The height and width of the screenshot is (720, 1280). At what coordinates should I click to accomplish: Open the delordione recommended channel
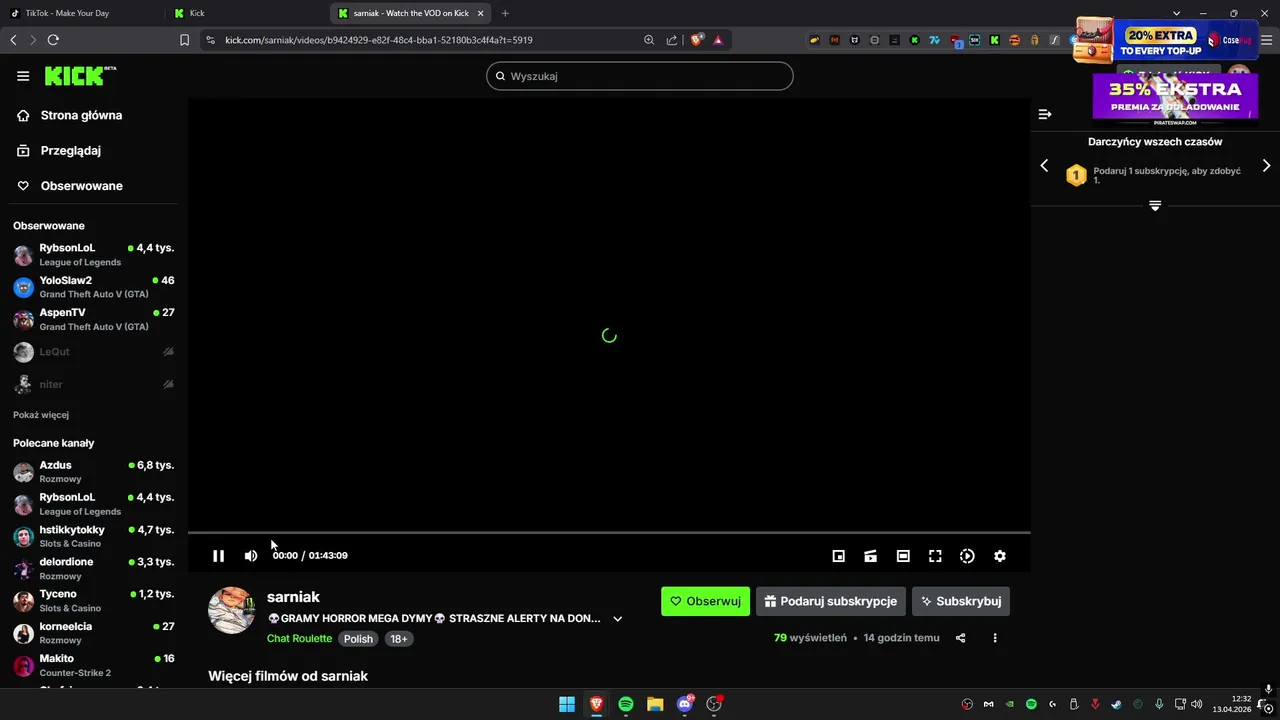94,568
